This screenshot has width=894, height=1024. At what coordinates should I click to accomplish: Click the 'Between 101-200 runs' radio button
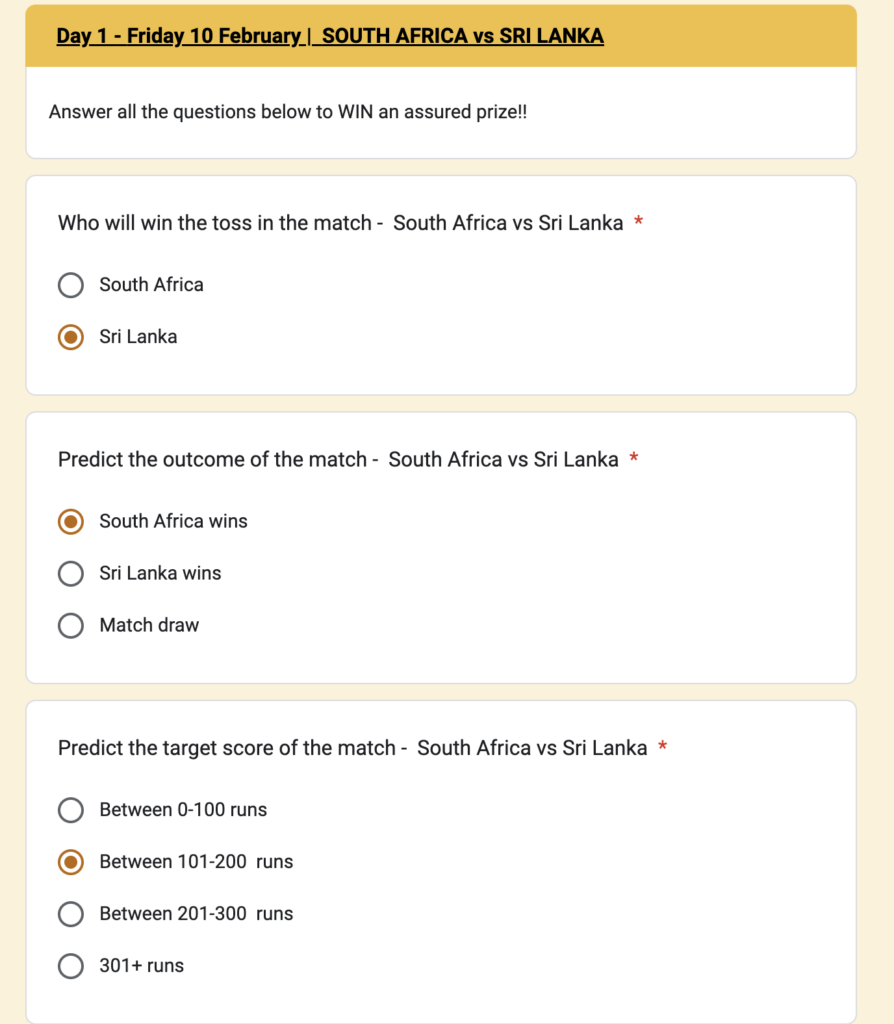point(71,862)
